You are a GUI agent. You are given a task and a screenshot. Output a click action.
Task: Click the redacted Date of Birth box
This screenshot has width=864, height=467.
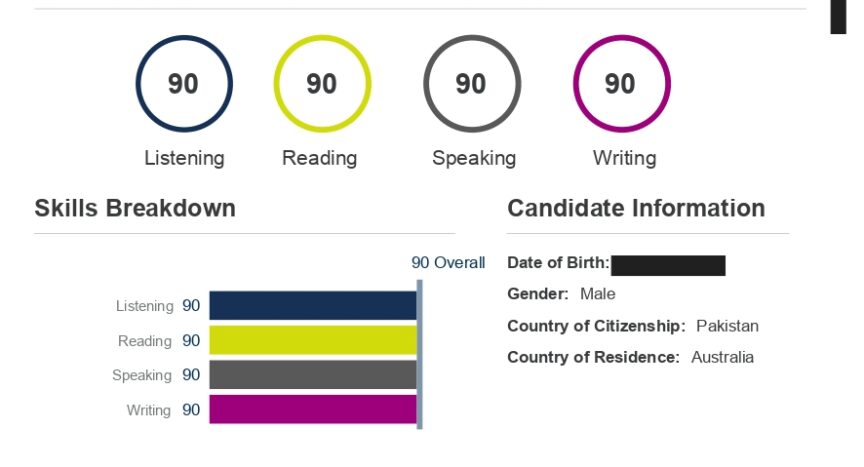pyautogui.click(x=668, y=265)
